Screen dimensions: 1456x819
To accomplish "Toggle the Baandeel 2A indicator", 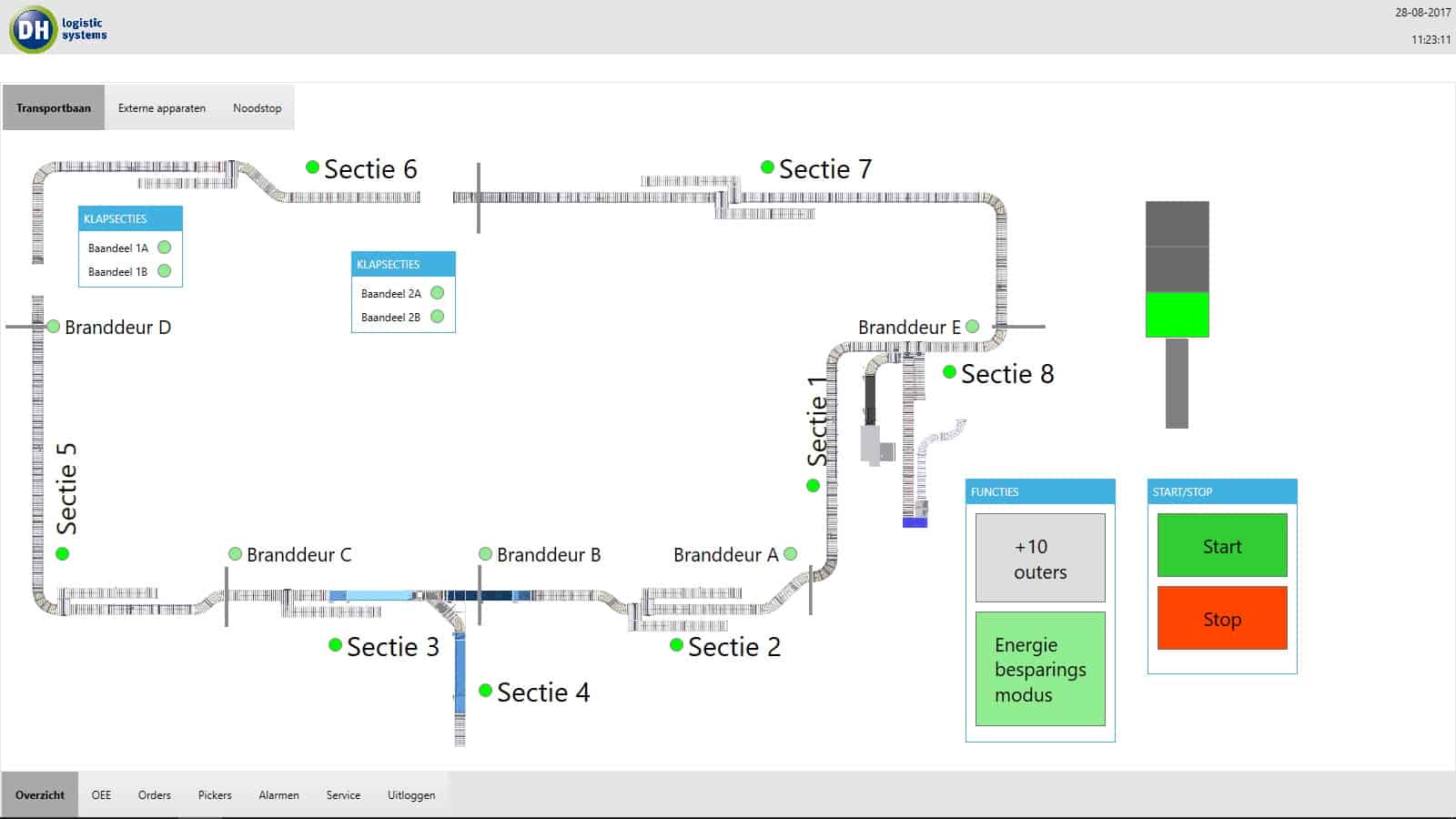I will click(438, 293).
